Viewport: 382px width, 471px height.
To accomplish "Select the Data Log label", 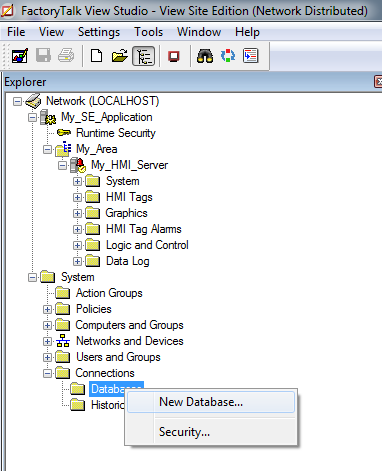I will [x=128, y=261].
